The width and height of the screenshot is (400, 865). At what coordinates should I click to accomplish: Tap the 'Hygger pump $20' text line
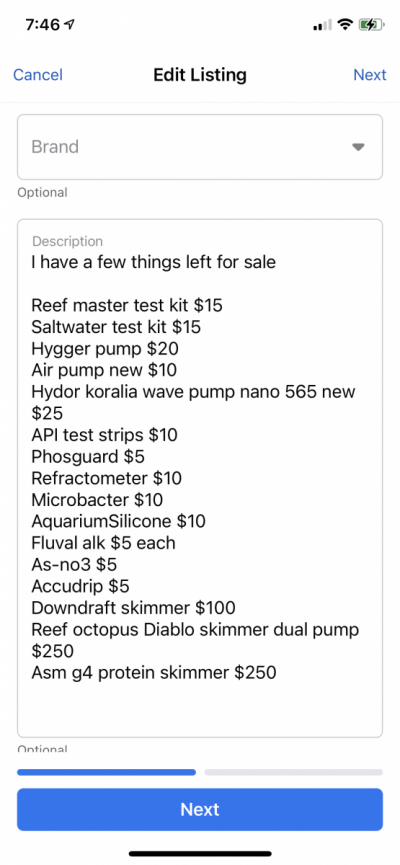point(105,349)
